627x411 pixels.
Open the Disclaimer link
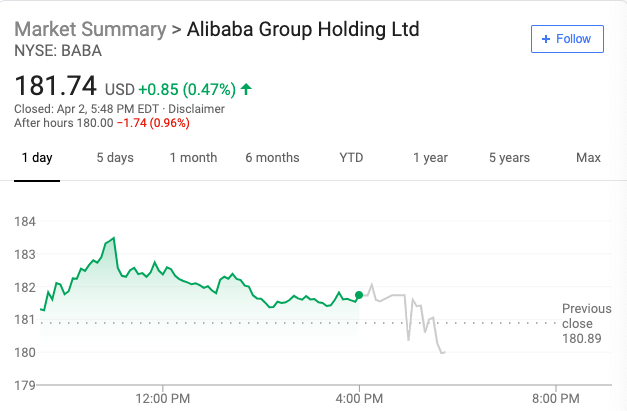point(196,109)
